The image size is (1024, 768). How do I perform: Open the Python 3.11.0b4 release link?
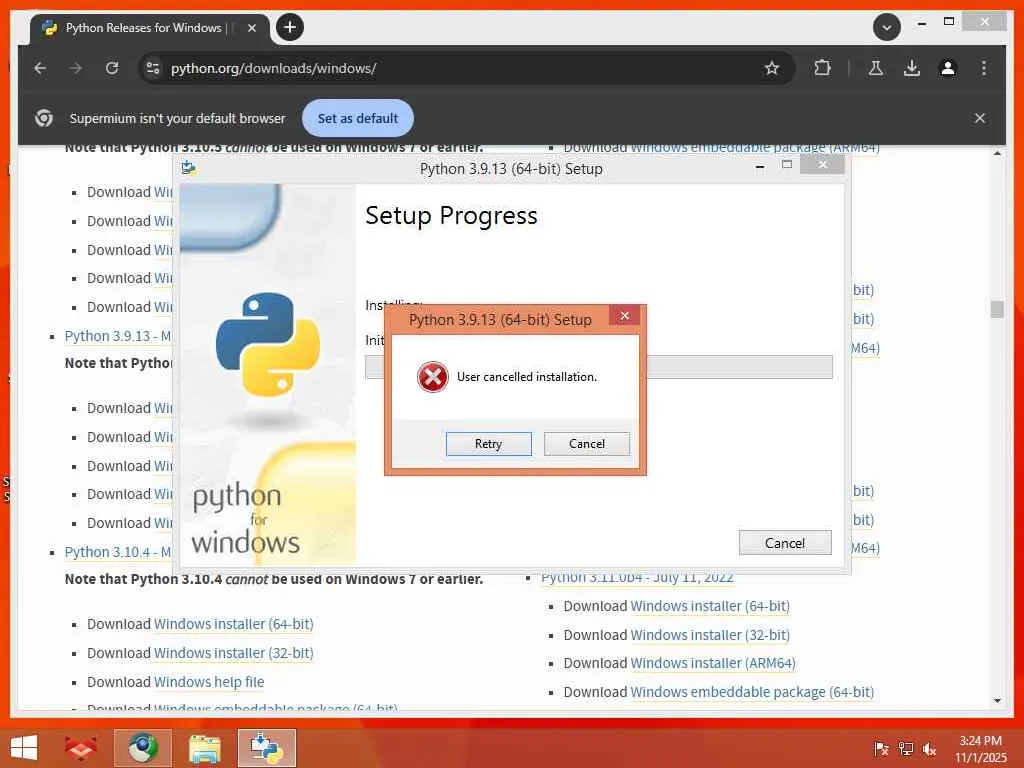coord(637,578)
